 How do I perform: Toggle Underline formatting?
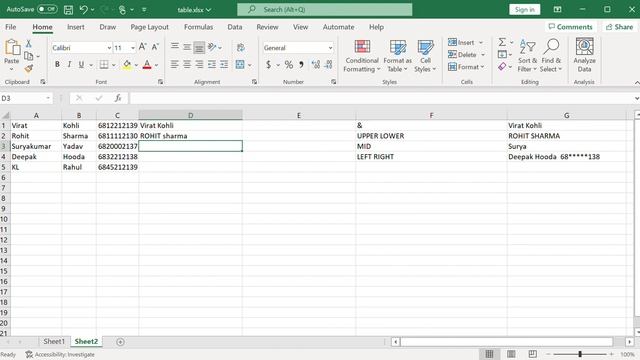click(81, 64)
